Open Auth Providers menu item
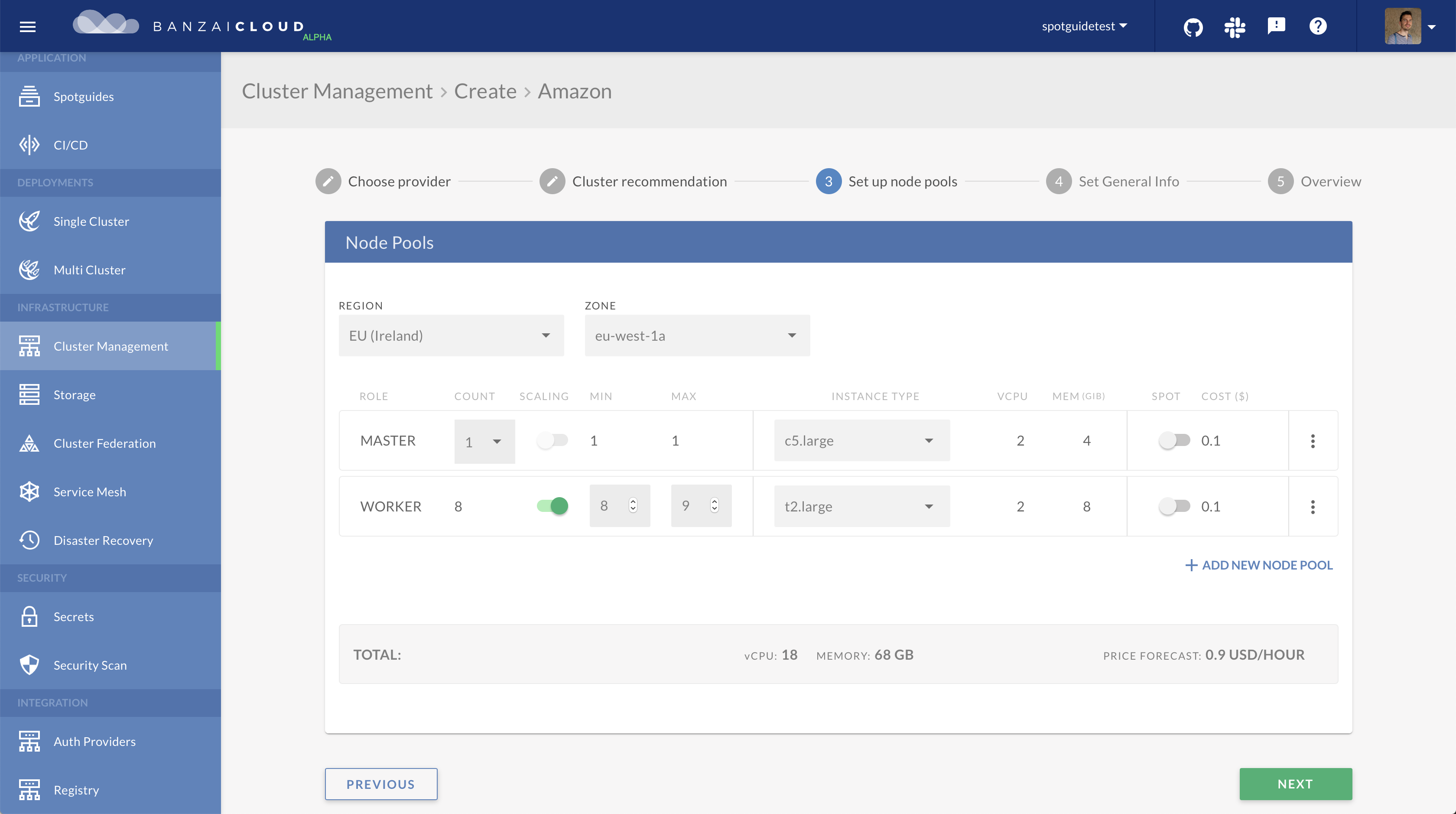This screenshot has width=1456, height=814. 110,741
